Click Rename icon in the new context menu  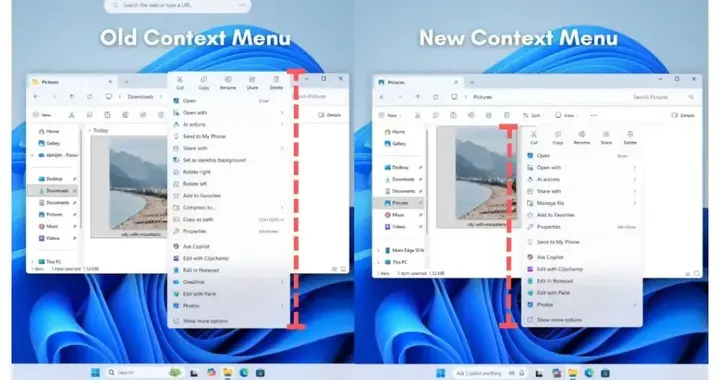(x=582, y=134)
